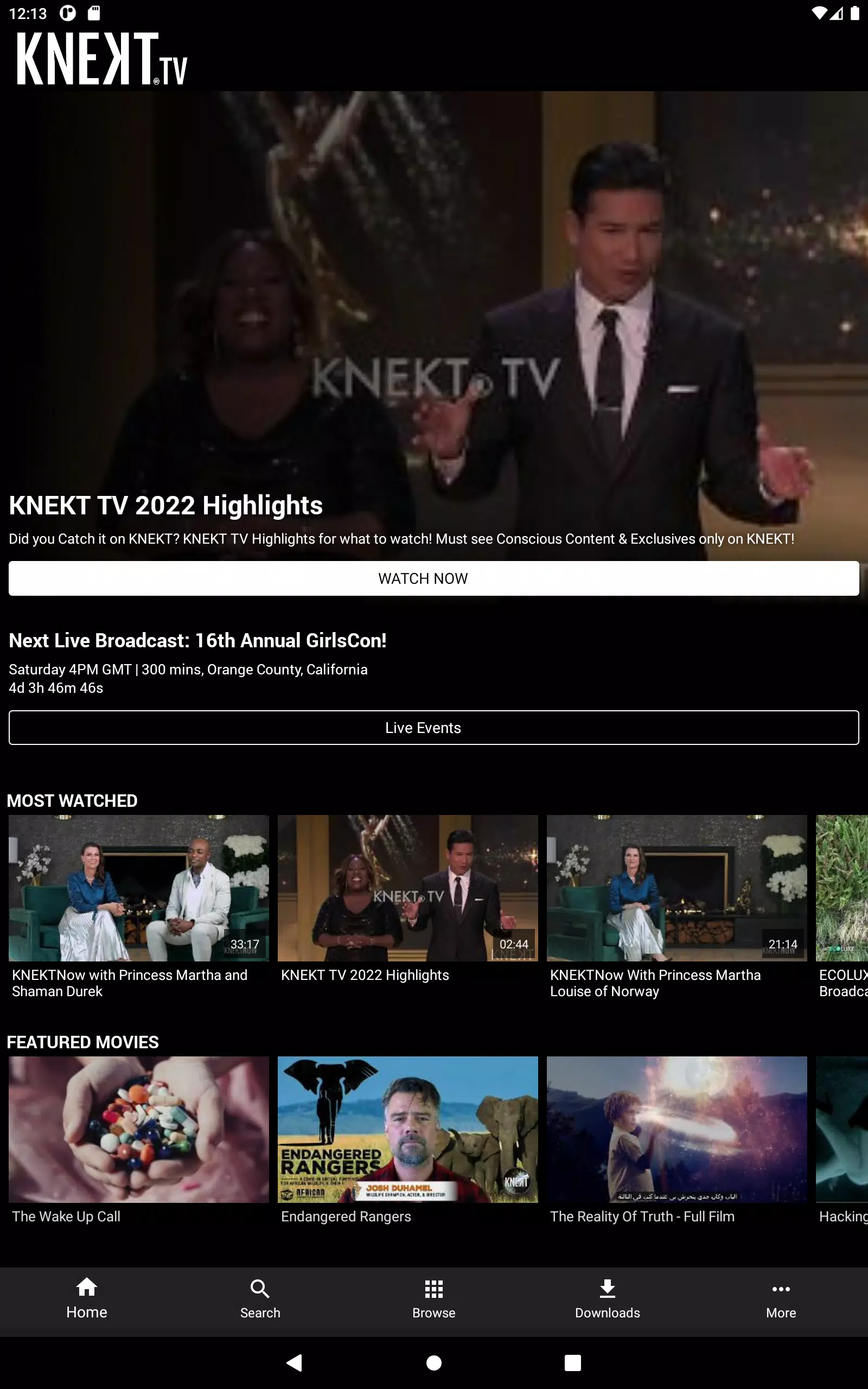Open the Live Events button

click(434, 728)
